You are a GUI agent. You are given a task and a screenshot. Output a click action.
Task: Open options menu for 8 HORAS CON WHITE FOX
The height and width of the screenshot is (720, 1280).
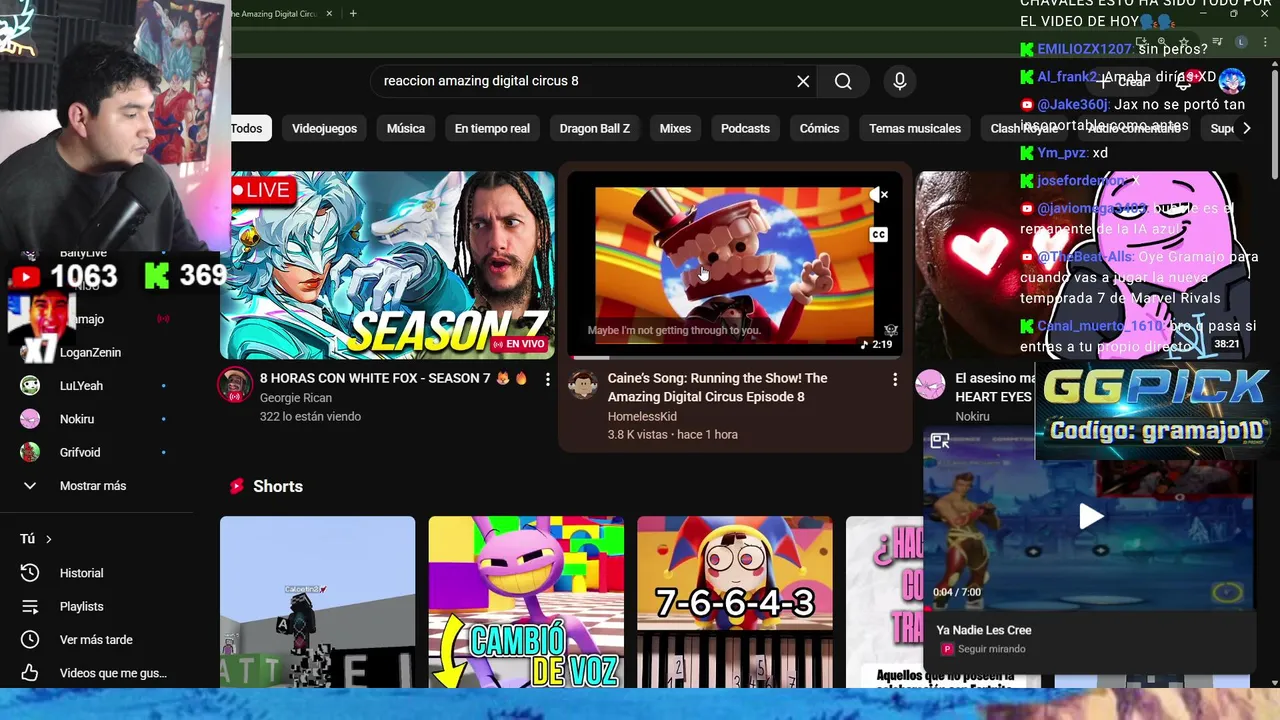pos(547,379)
